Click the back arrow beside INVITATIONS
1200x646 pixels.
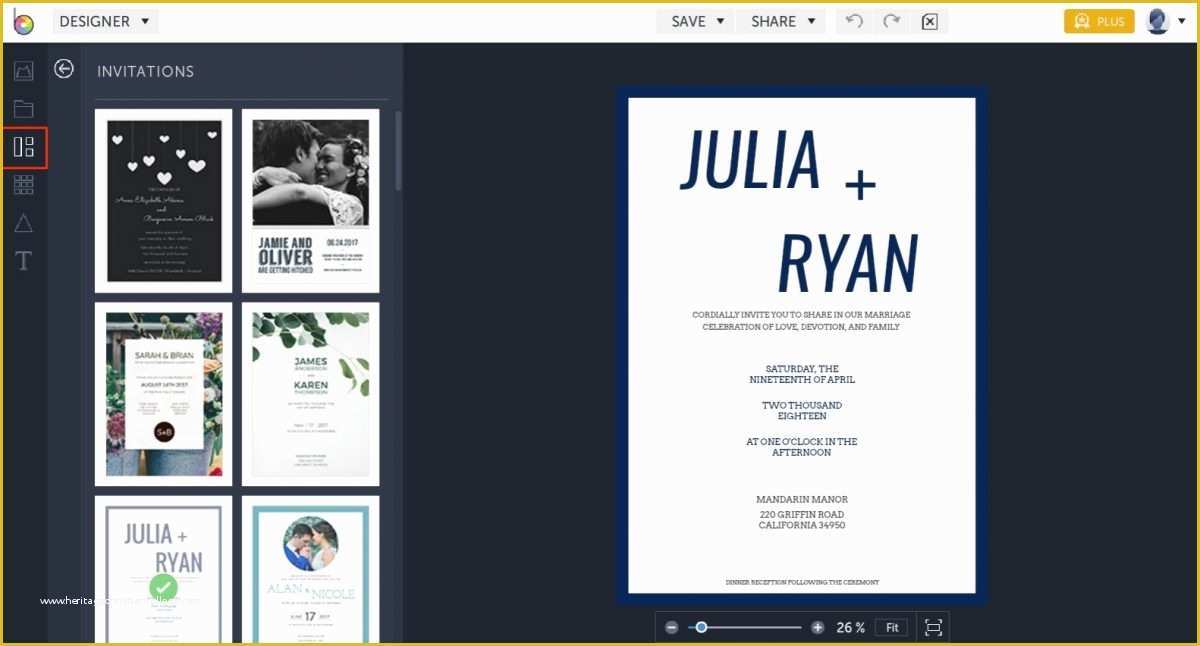tap(64, 69)
